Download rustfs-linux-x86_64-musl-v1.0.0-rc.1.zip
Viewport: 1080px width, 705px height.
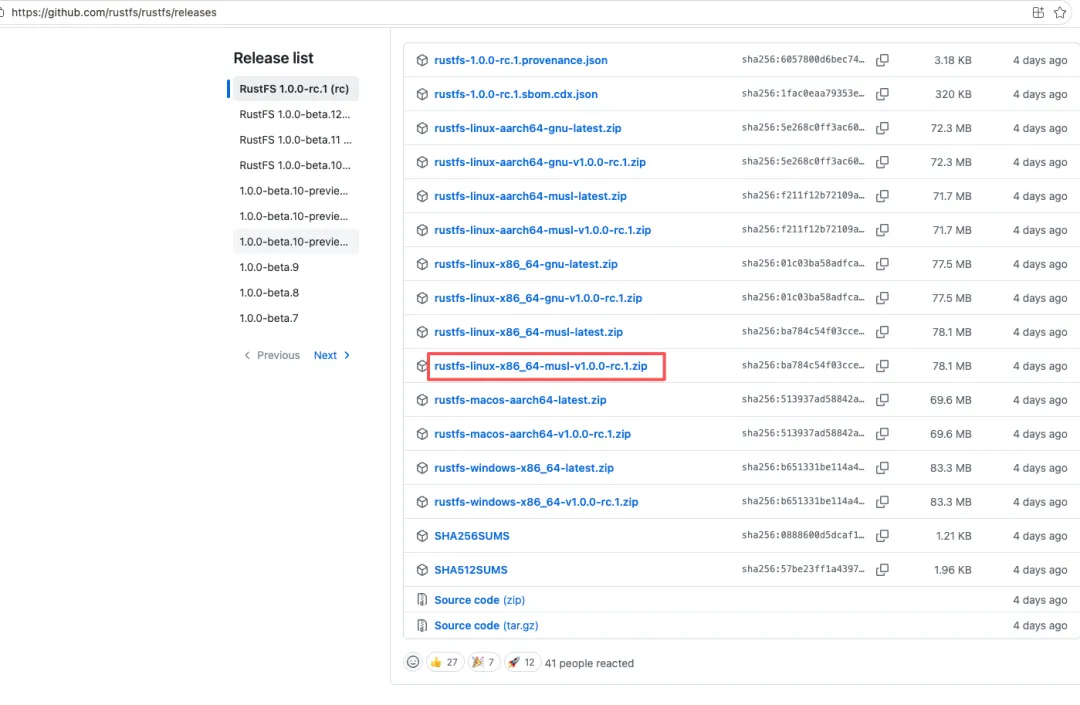point(541,366)
